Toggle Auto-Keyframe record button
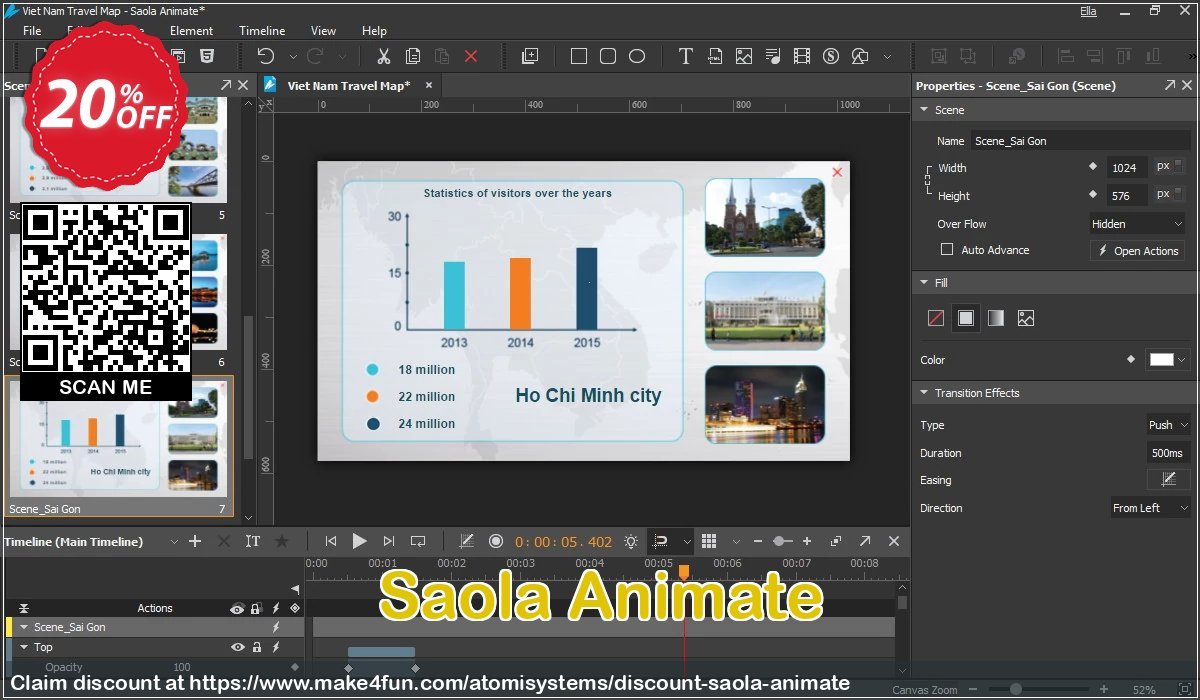Viewport: 1200px width, 700px height. pyautogui.click(x=495, y=541)
